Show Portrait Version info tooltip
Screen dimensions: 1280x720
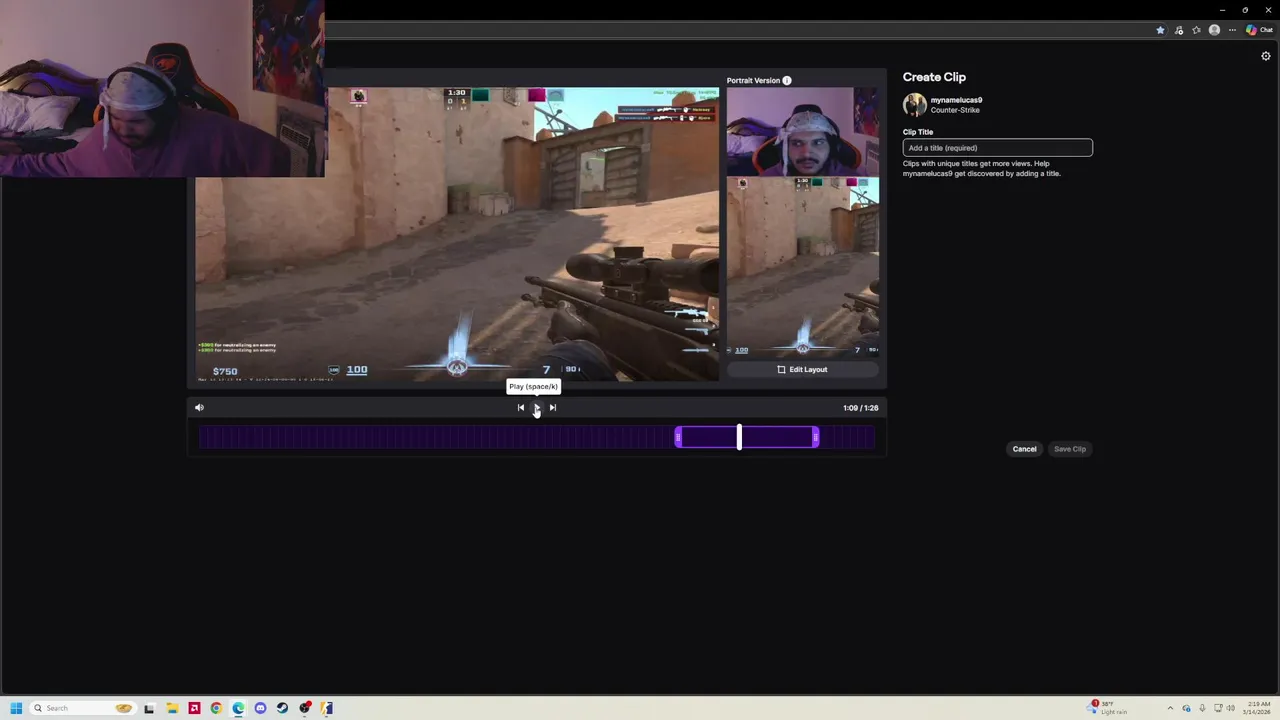787,81
